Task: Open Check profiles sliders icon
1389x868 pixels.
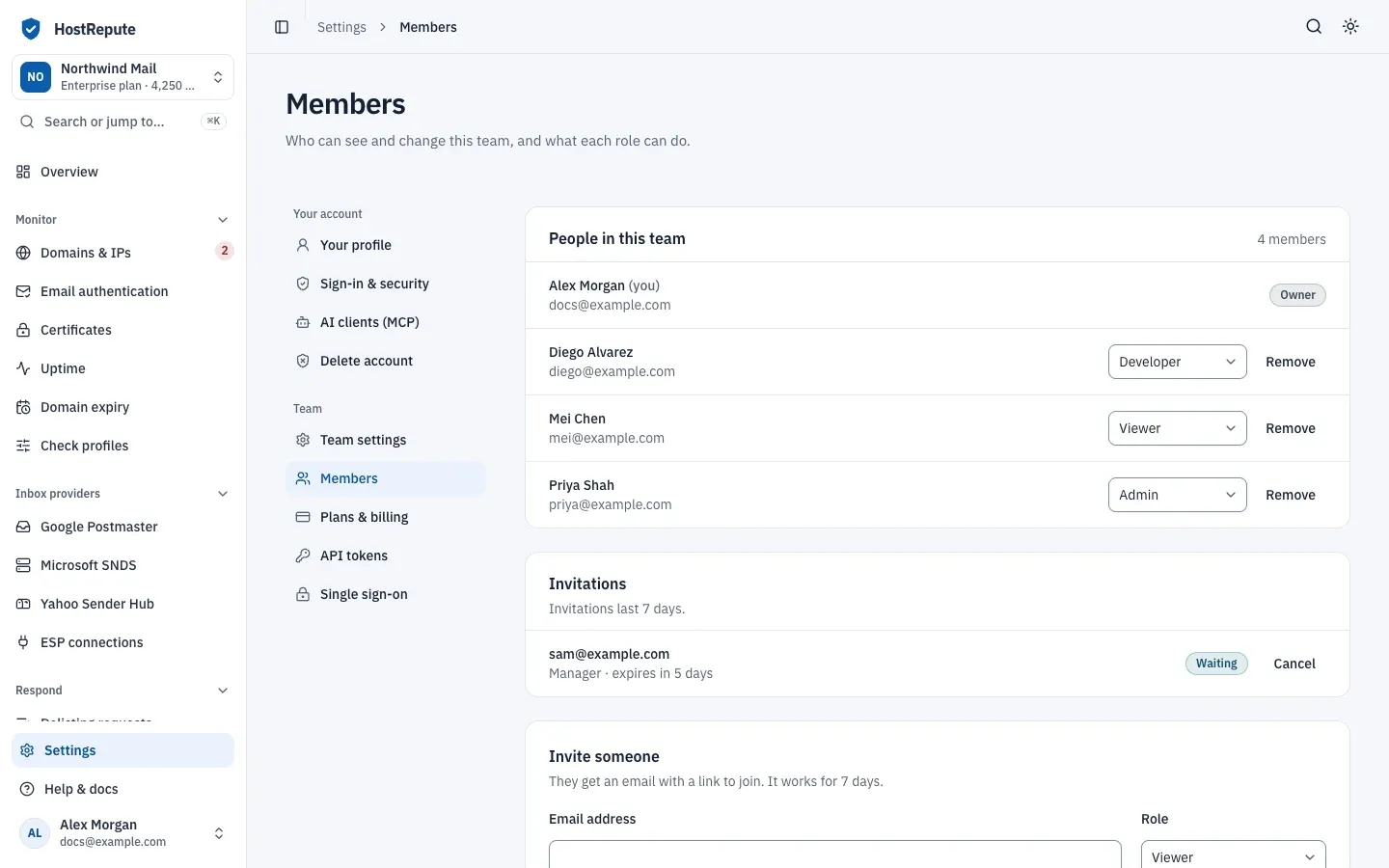Action: click(x=23, y=446)
